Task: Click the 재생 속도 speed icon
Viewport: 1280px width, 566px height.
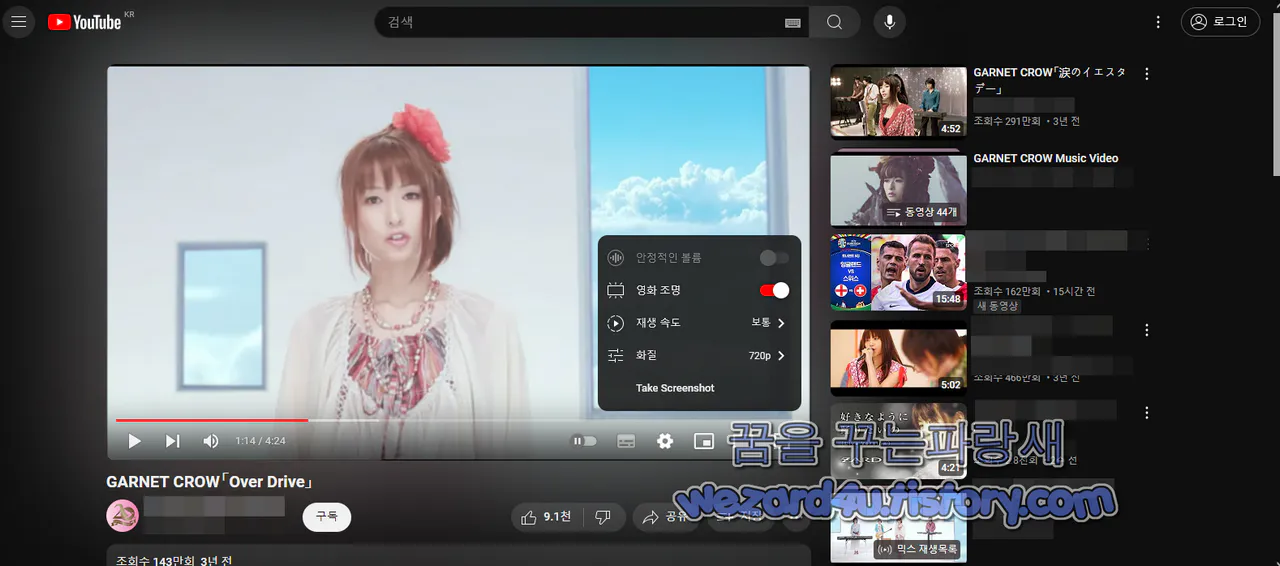Action: [616, 323]
